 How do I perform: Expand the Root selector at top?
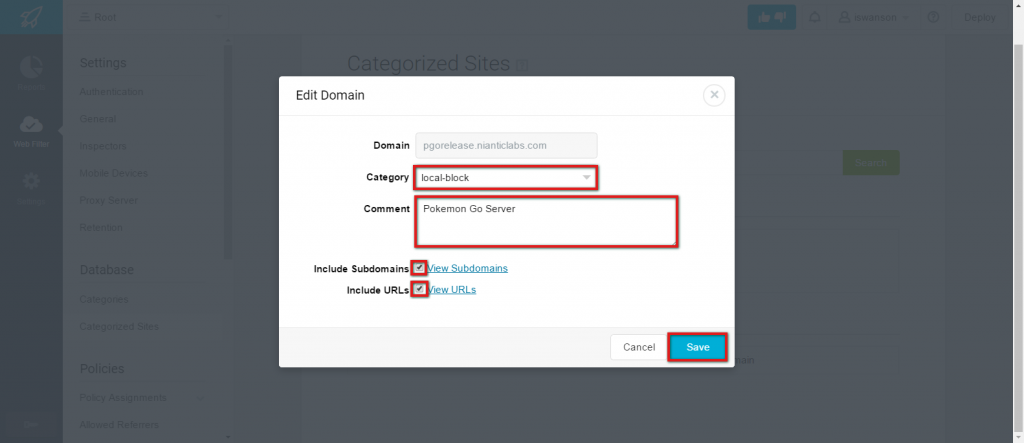(x=150, y=17)
